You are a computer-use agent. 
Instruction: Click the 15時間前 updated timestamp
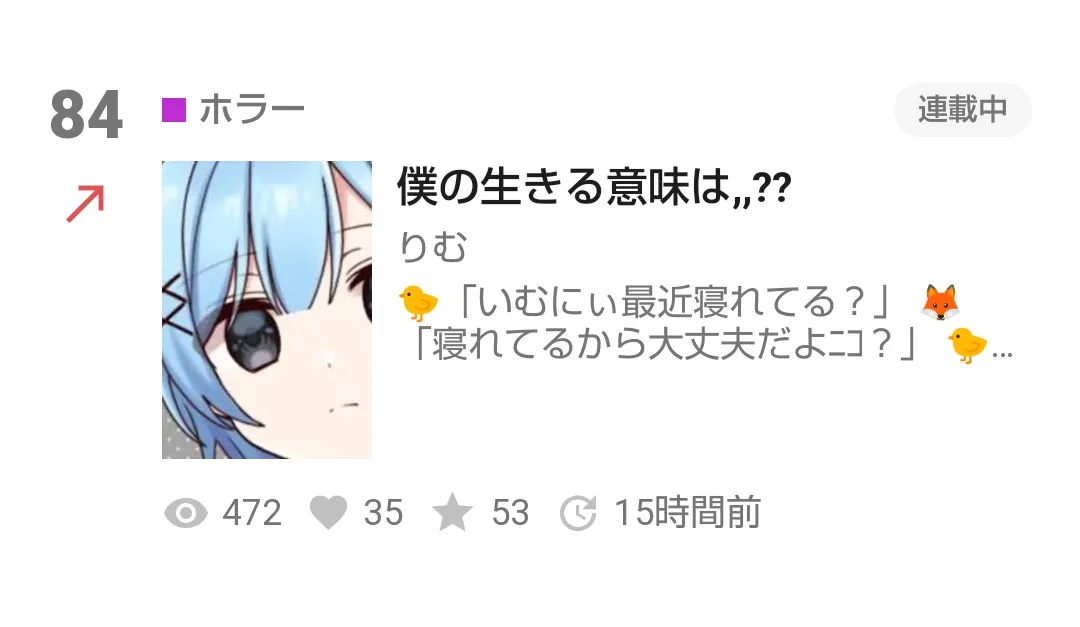[x=687, y=513]
